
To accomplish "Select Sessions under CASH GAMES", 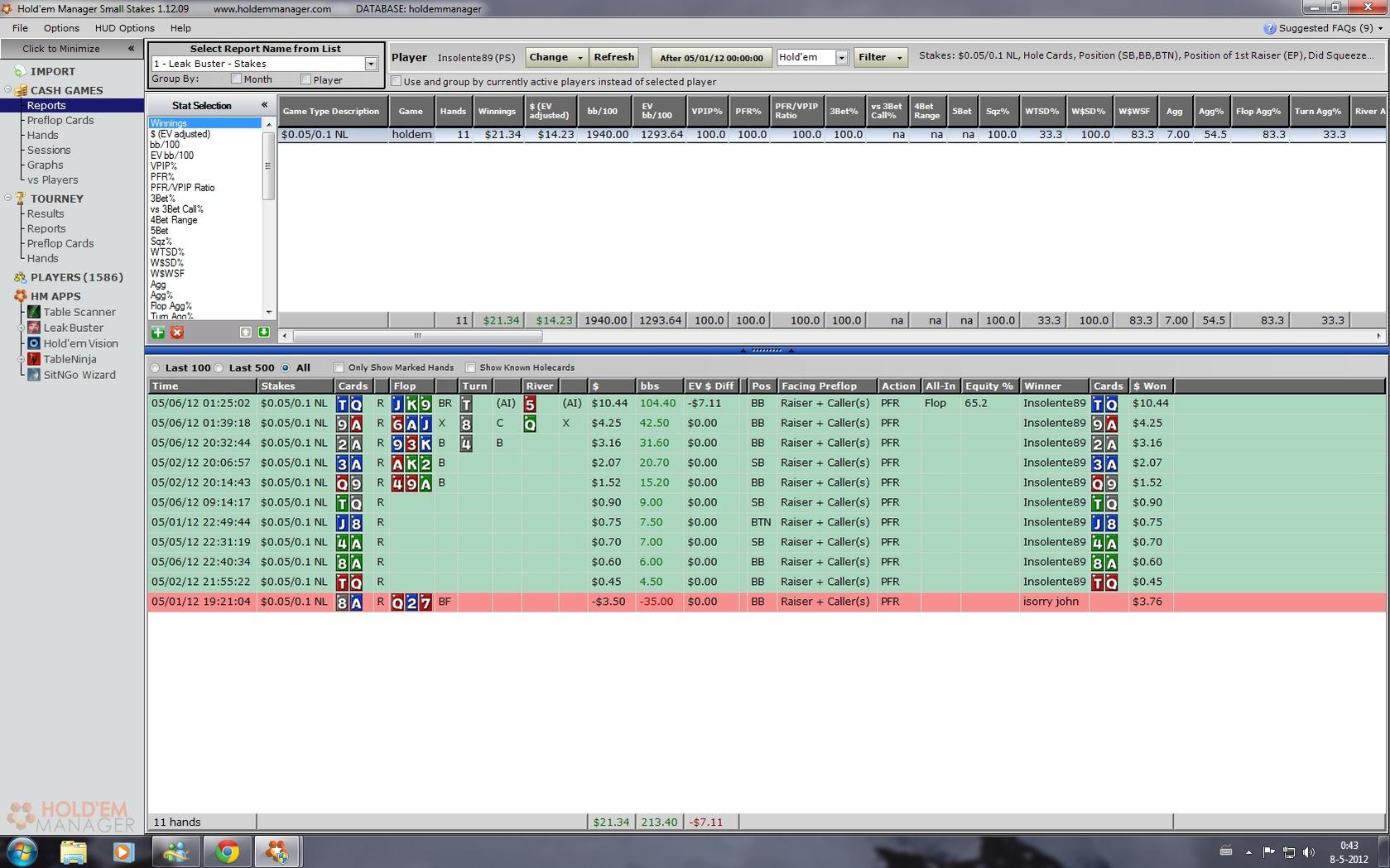I will tap(49, 150).
